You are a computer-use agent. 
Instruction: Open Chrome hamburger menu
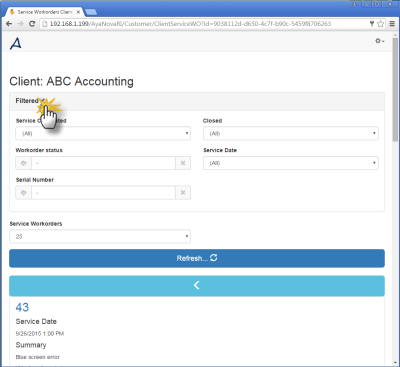392,24
